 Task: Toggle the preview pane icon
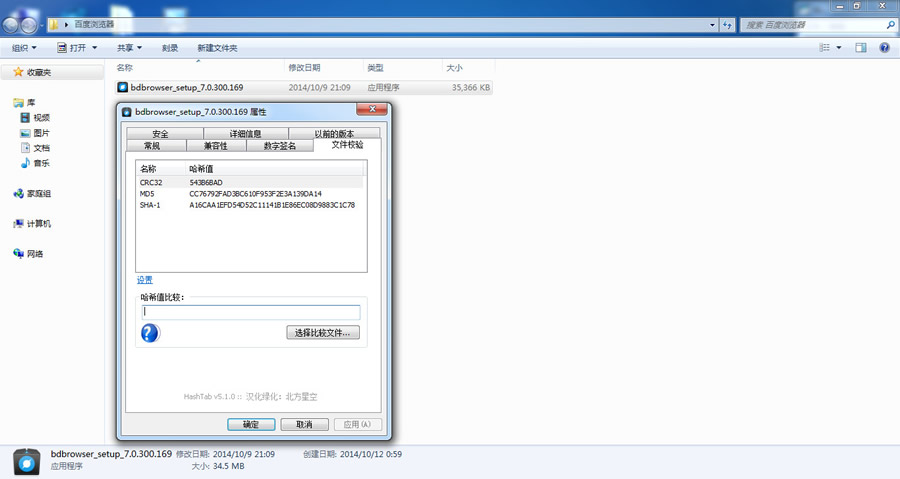click(x=860, y=48)
